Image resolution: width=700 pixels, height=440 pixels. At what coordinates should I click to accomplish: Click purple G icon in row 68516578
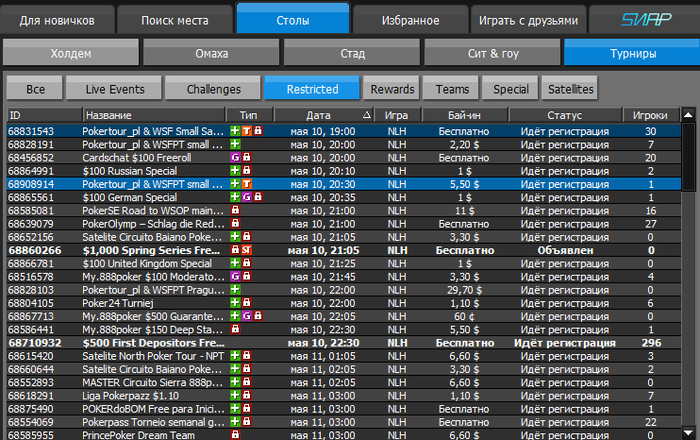235,276
